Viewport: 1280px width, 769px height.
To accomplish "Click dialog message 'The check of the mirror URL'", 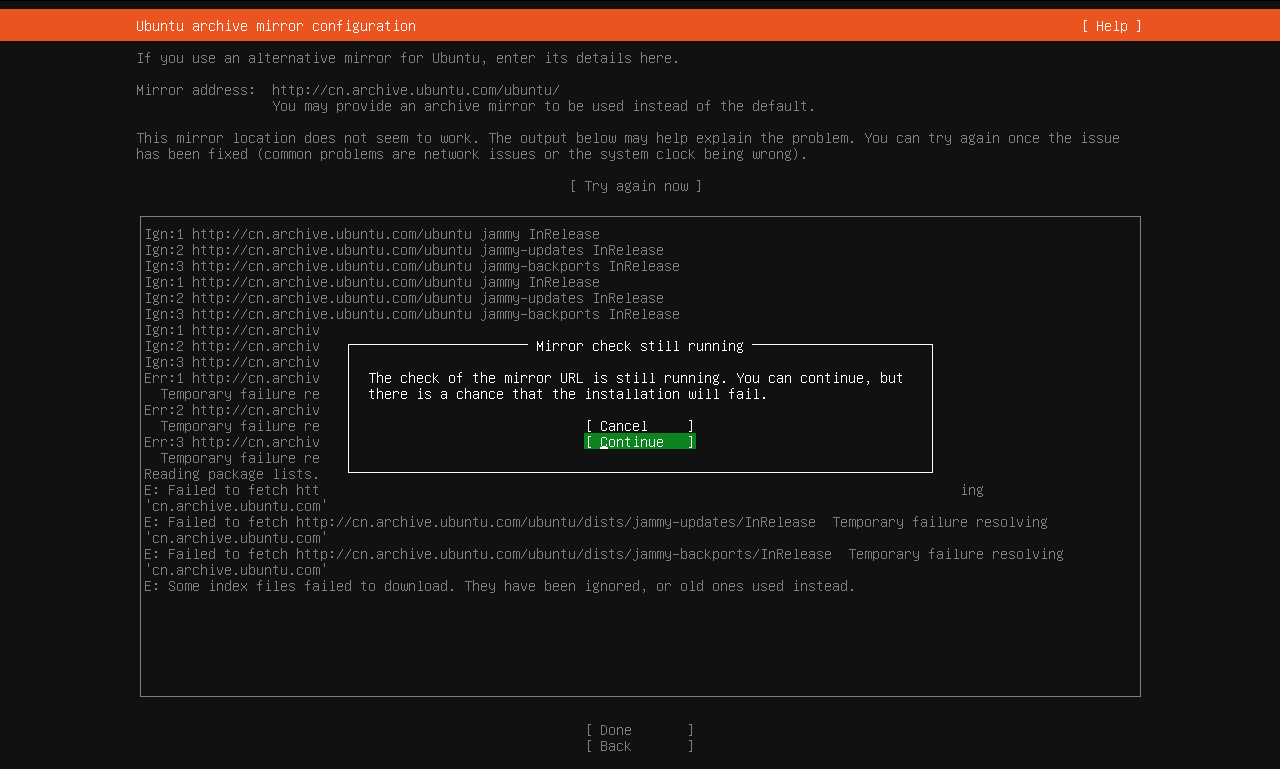I will [x=636, y=386].
